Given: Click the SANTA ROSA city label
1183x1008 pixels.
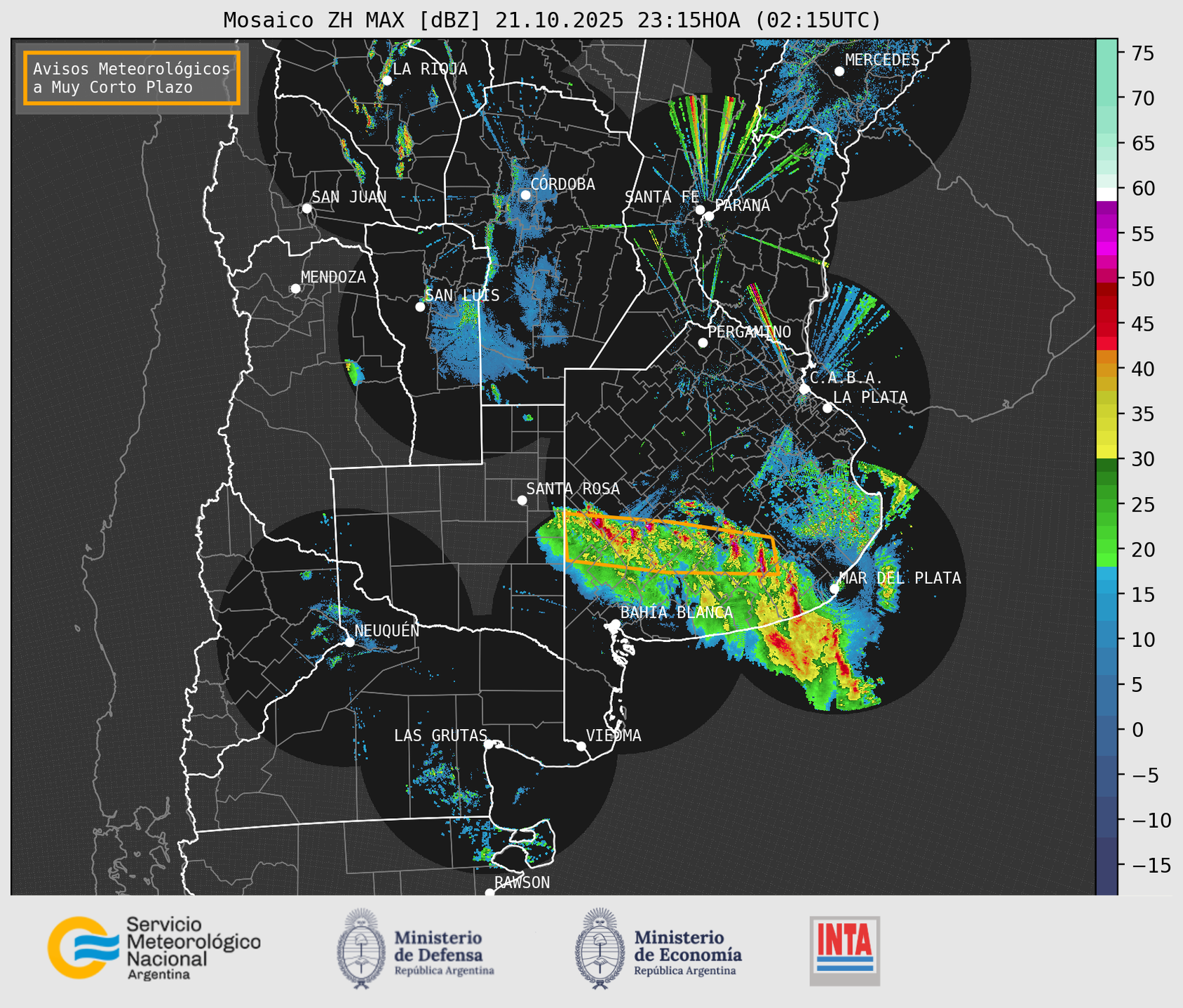Looking at the screenshot, I should [574, 489].
